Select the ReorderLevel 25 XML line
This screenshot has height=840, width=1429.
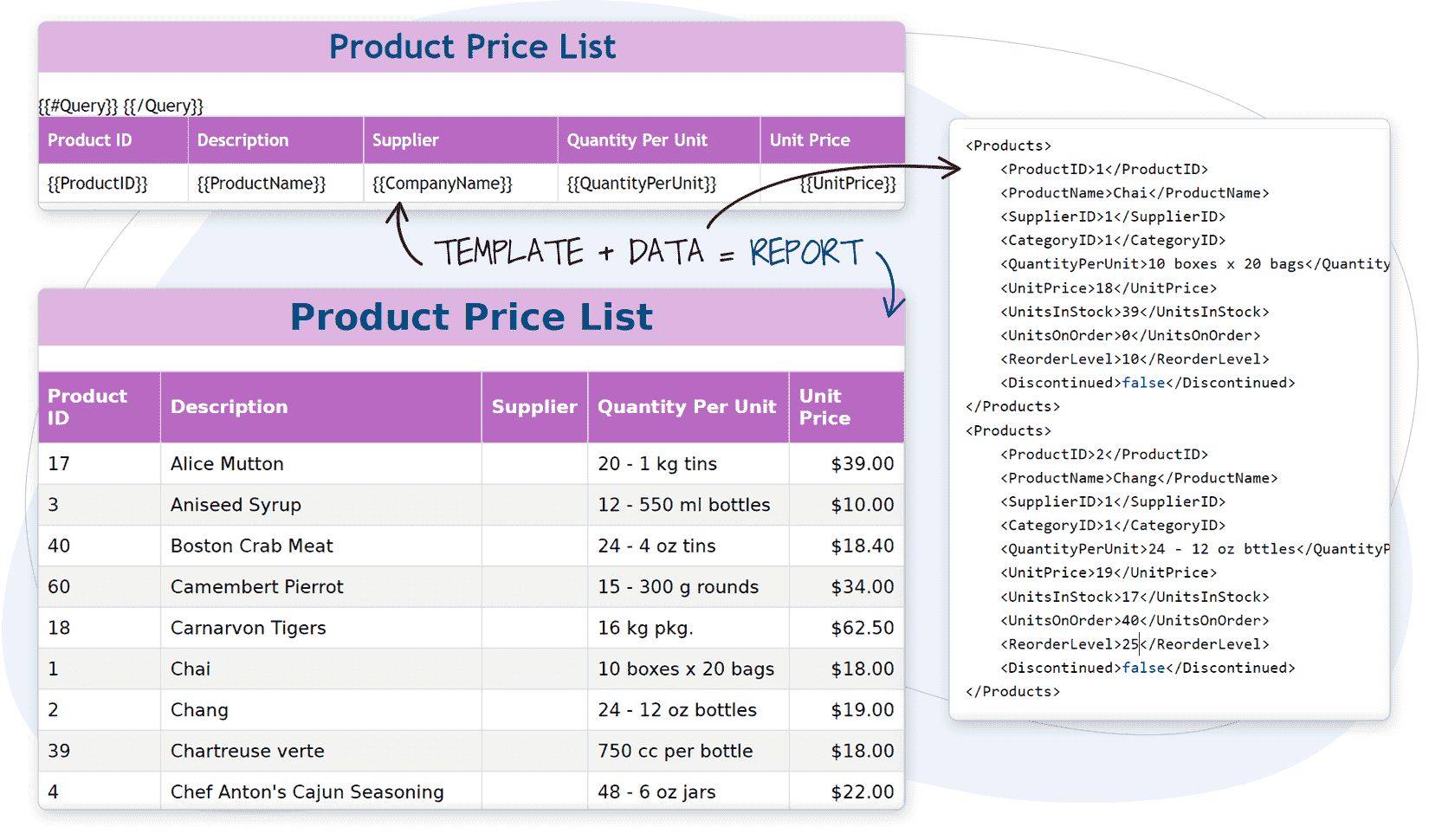coord(1134,644)
